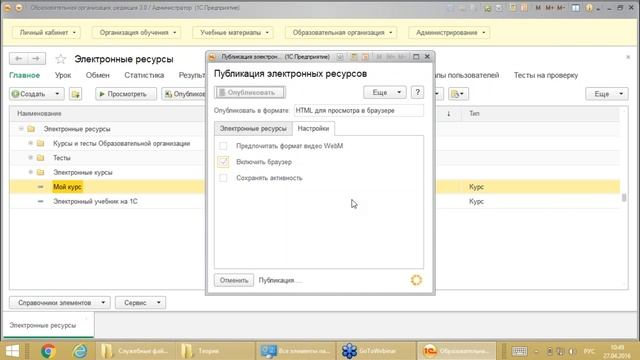The height and width of the screenshot is (360, 640).
Task: Click the M- button in main title bar
Action: 561,8
